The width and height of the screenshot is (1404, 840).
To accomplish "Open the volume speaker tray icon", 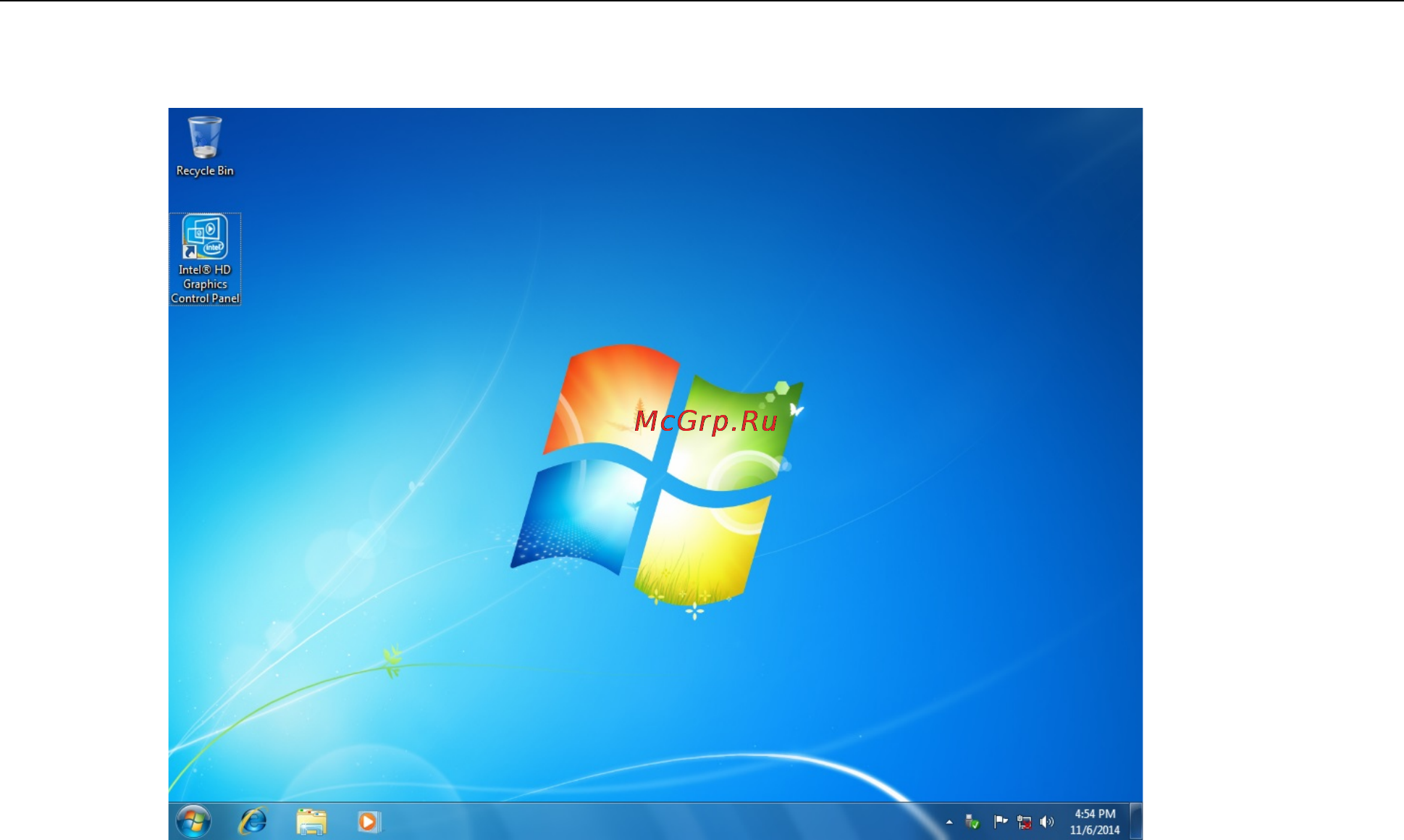I will (x=1047, y=822).
